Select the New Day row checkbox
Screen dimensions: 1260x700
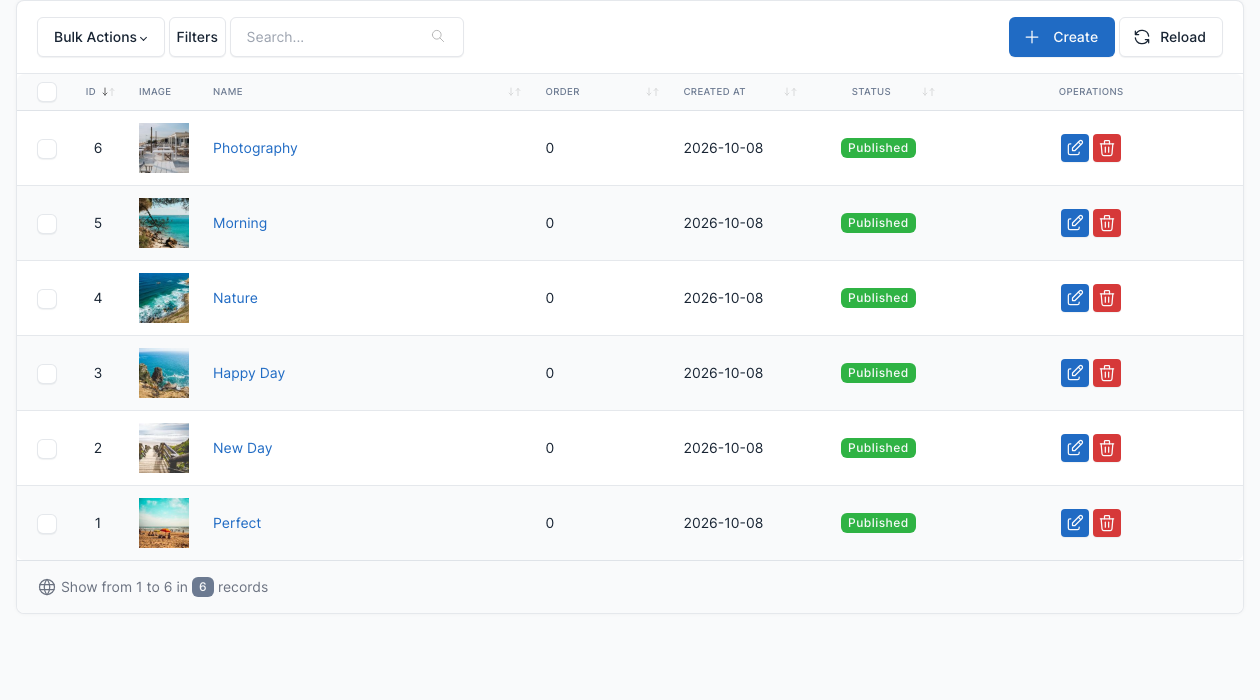point(47,449)
